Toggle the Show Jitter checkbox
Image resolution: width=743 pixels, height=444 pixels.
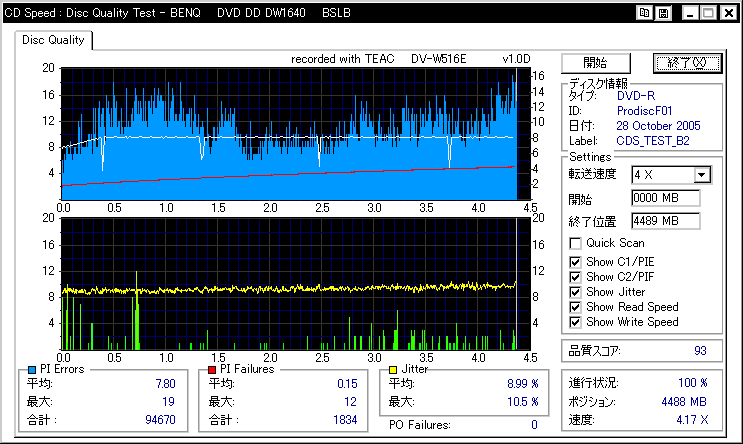click(x=575, y=292)
